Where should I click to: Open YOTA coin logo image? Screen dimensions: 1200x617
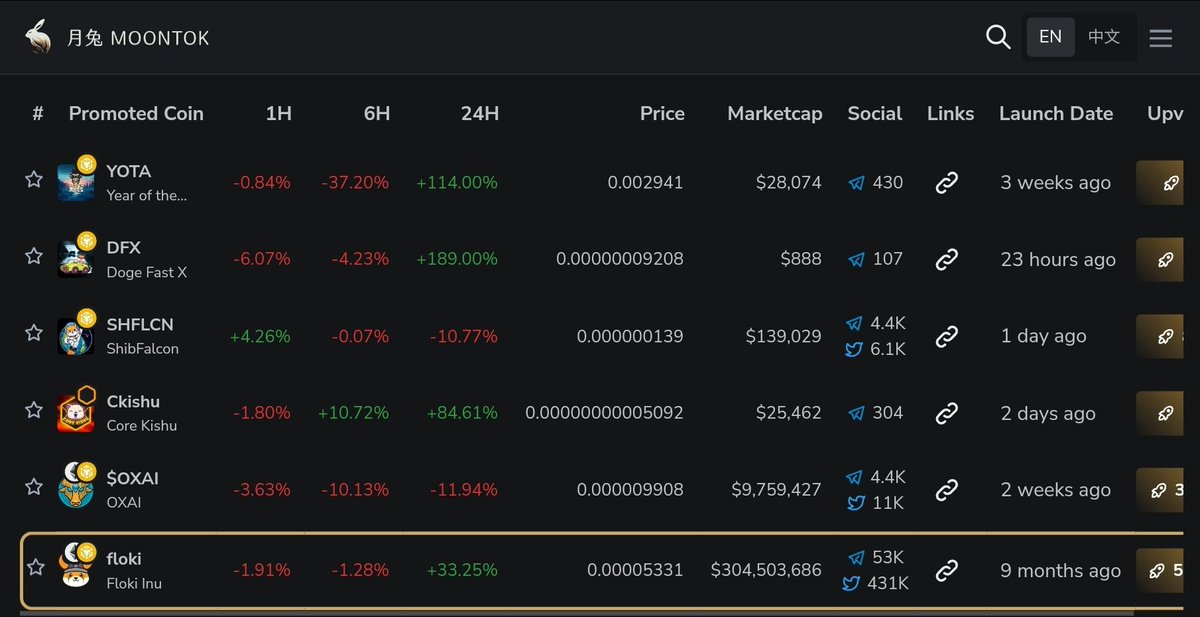[x=76, y=181]
